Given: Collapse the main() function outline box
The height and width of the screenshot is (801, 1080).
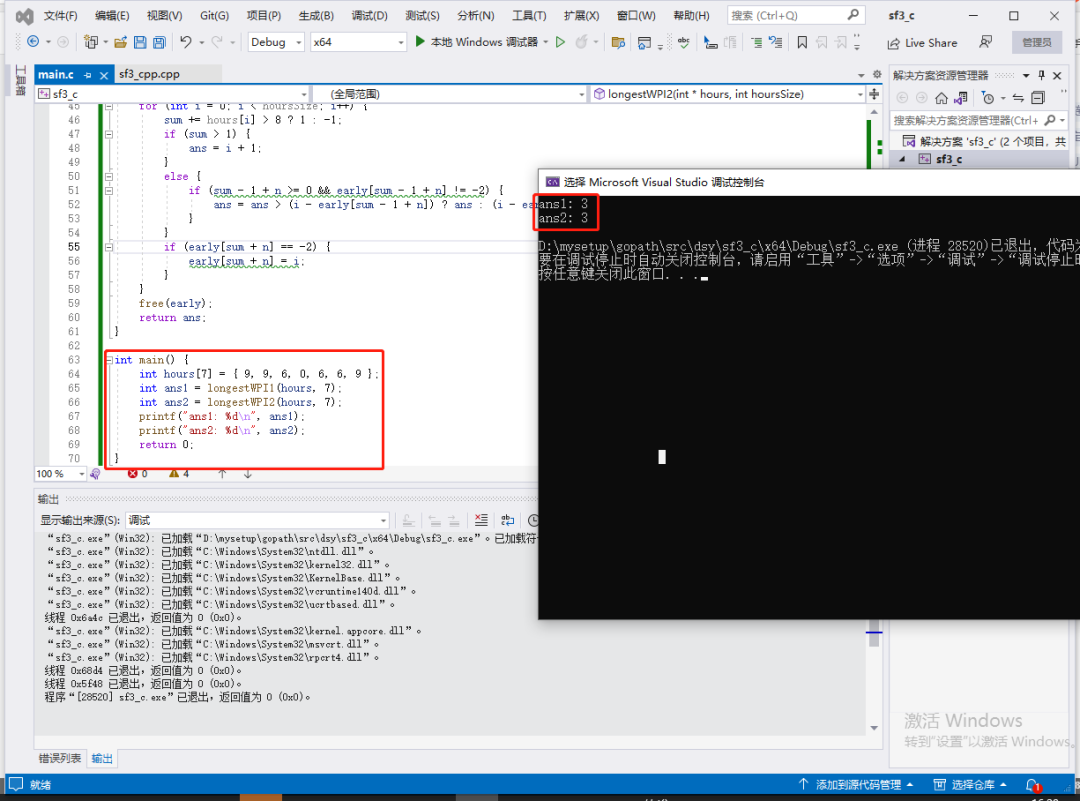Looking at the screenshot, I should 109,360.
